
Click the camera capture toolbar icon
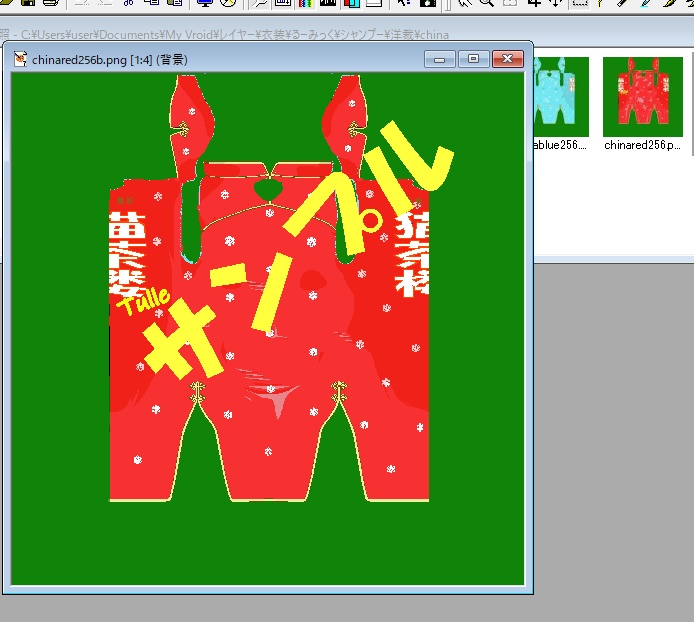coord(428,3)
